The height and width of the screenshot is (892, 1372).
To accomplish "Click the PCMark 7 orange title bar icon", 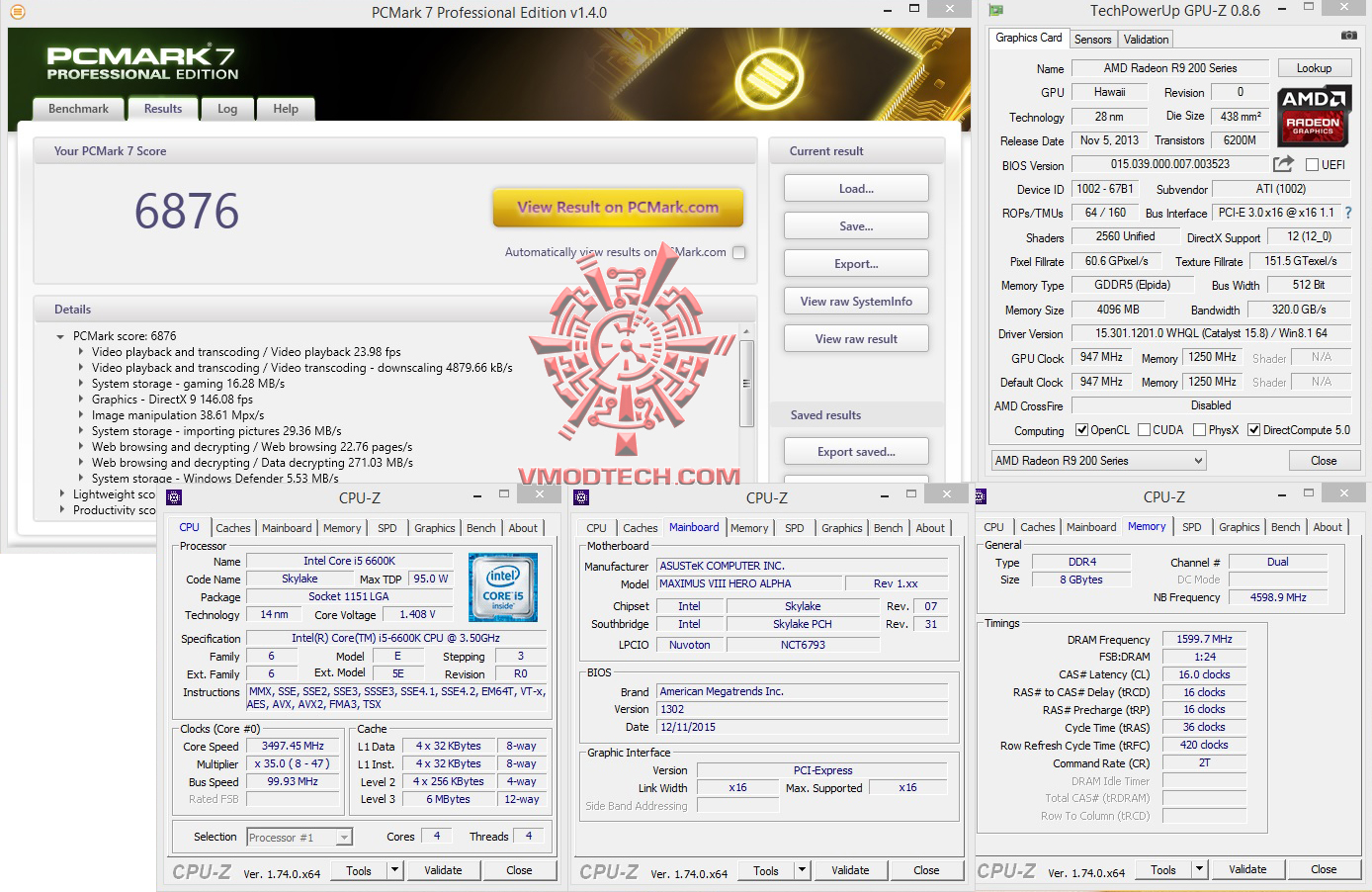I will [17, 13].
